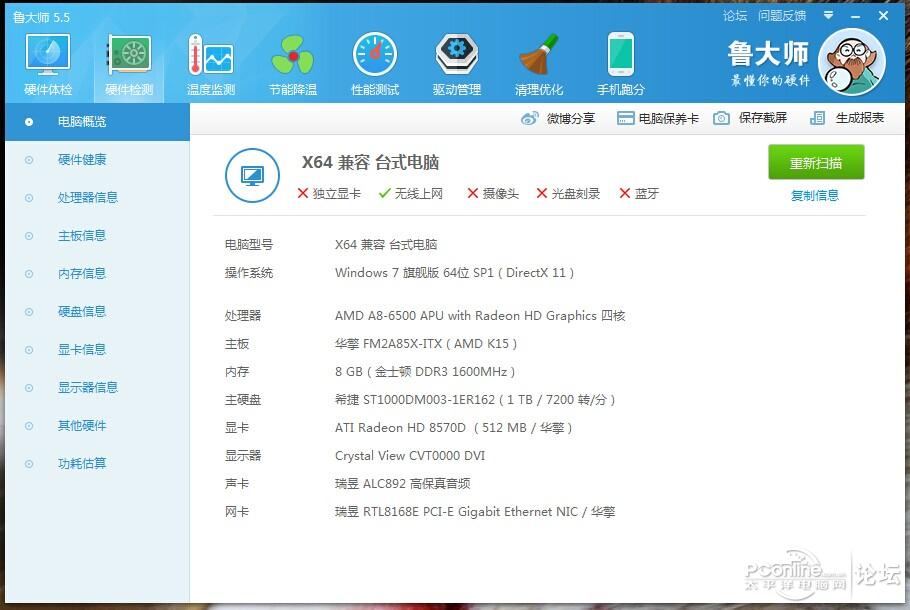Open 硬件体检 hardware checkup icon
This screenshot has height=610, width=910.
point(48,55)
